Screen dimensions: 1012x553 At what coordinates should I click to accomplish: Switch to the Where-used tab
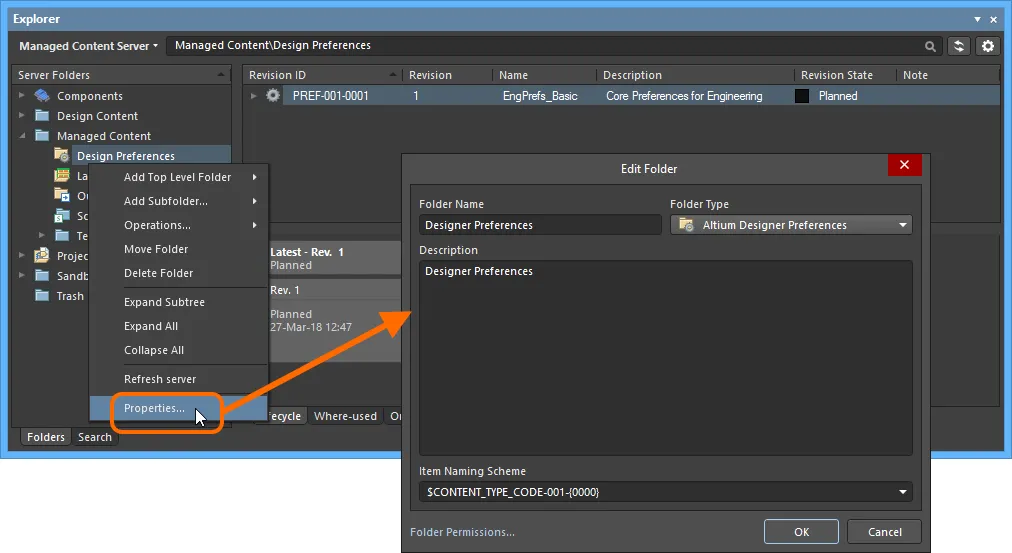pyautogui.click(x=345, y=416)
